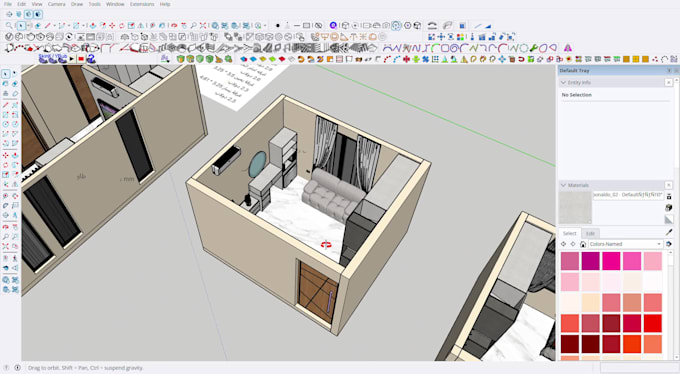
Task: Click the Pan hand icon in top toolbar
Action: click(184, 26)
